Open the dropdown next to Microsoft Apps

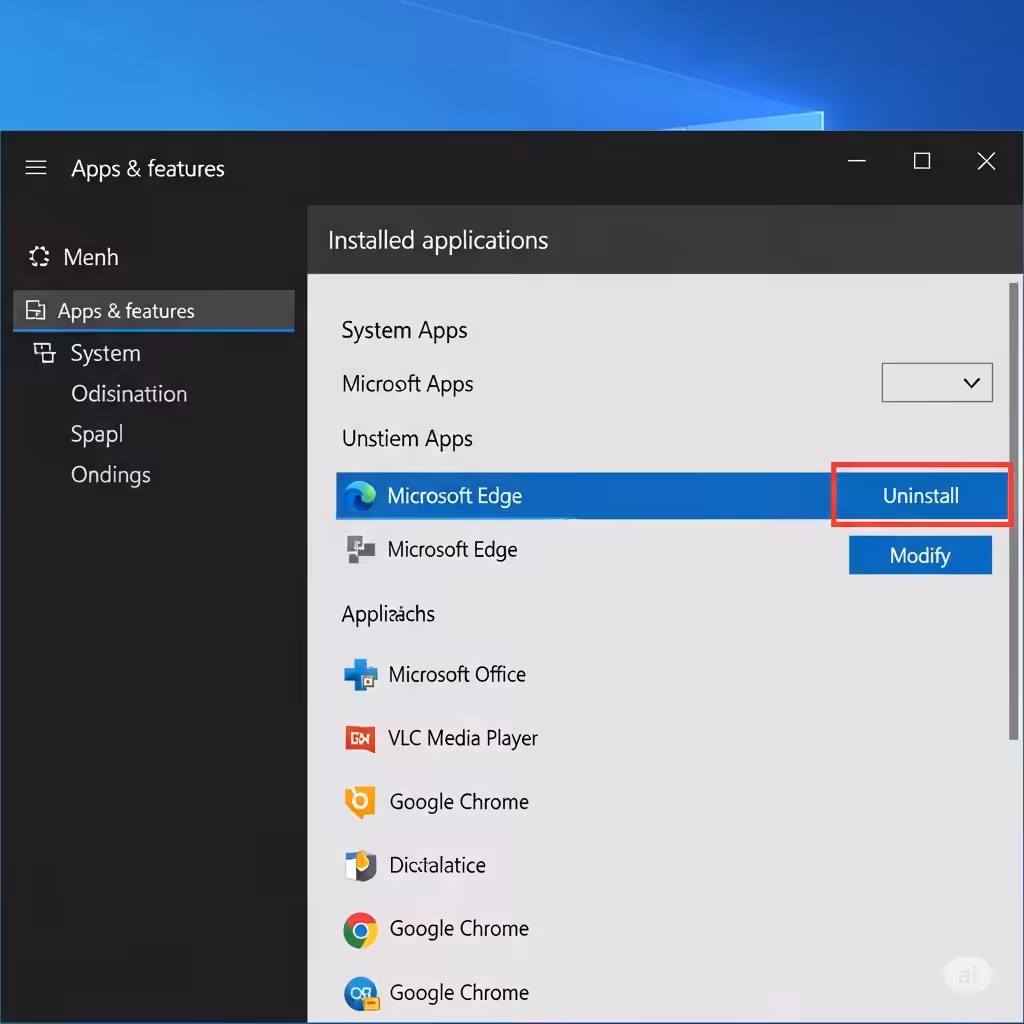click(x=936, y=383)
